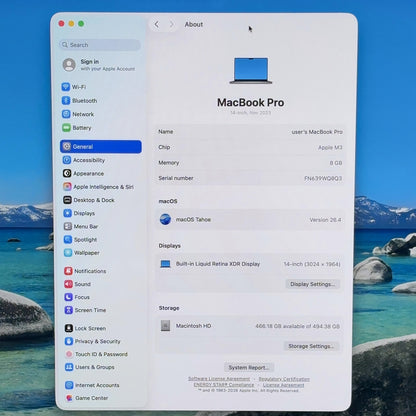
Task: Open Display Settings button
Action: click(x=312, y=284)
